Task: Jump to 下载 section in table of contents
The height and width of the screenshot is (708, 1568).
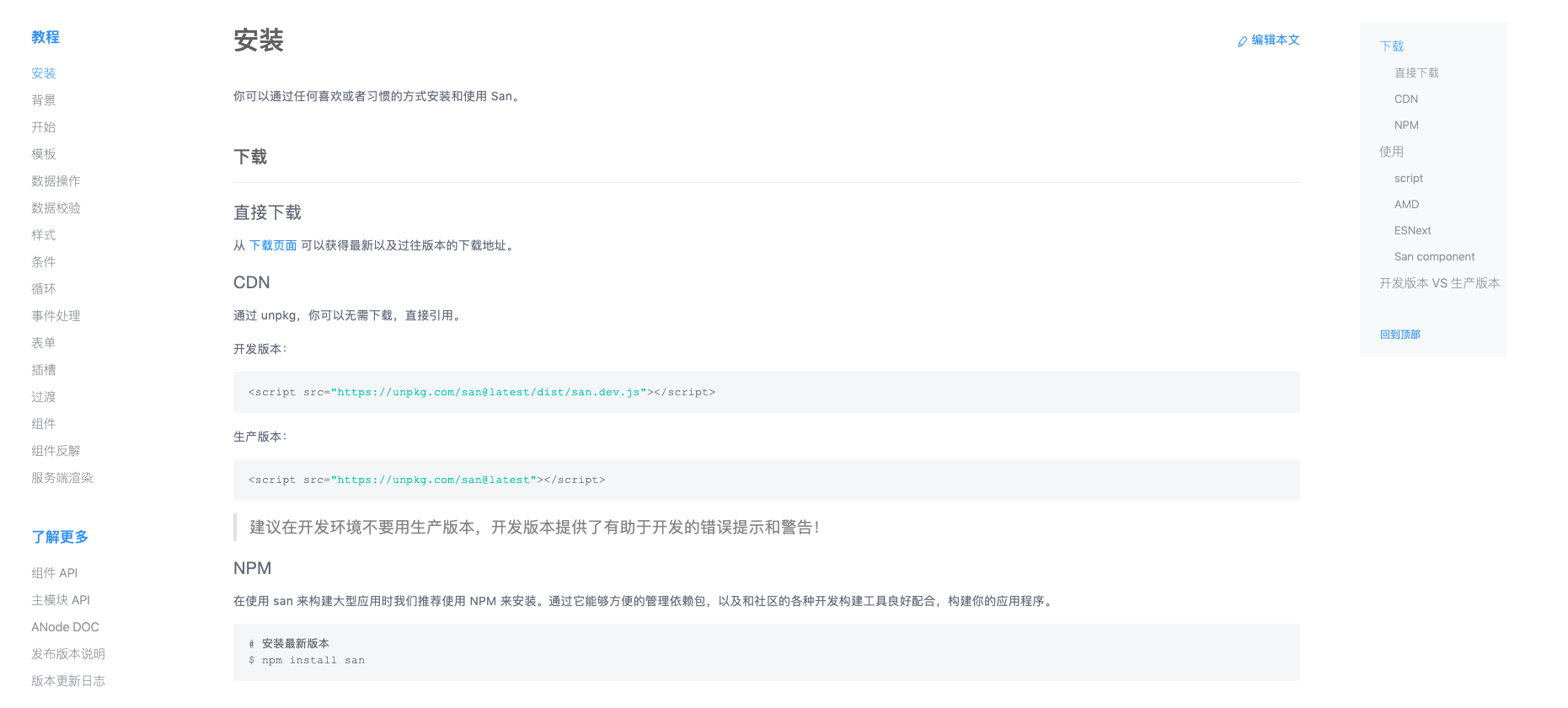Action: coord(1391,46)
